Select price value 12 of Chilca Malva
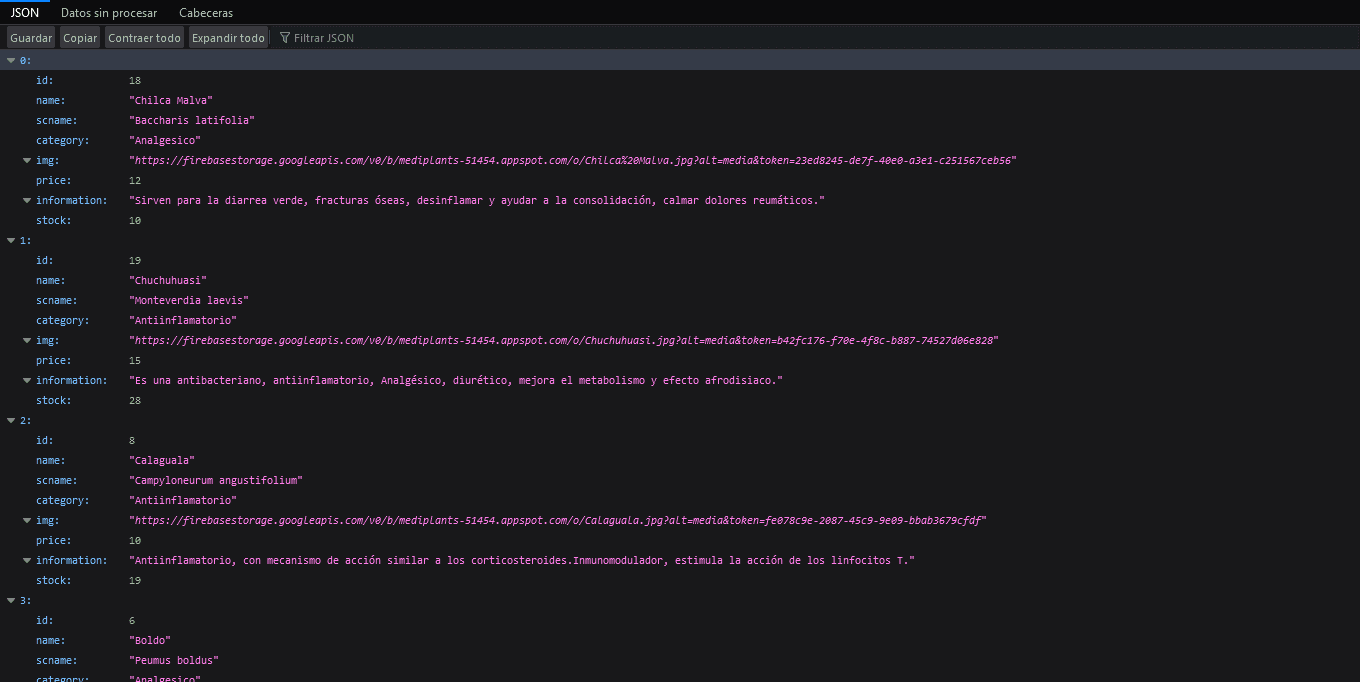Viewport: 1360px width, 682px height. [x=135, y=180]
